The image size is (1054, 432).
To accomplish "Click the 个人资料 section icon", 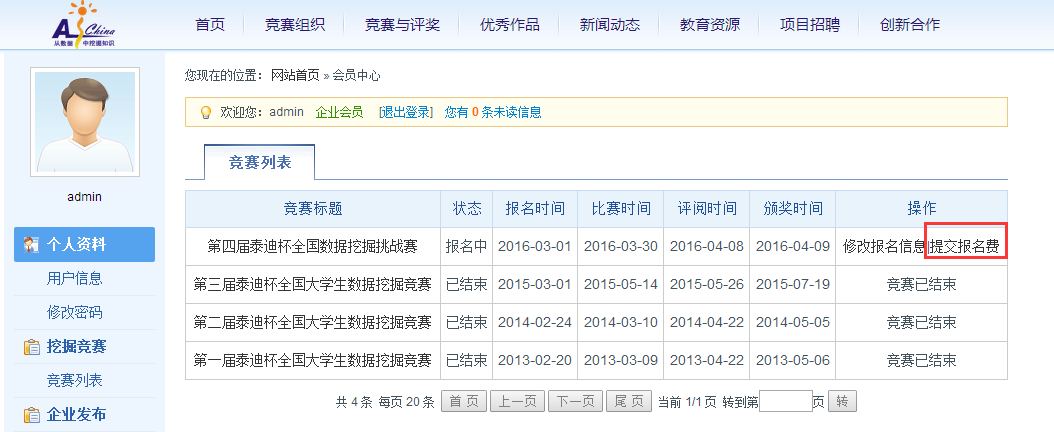I will click(31, 245).
